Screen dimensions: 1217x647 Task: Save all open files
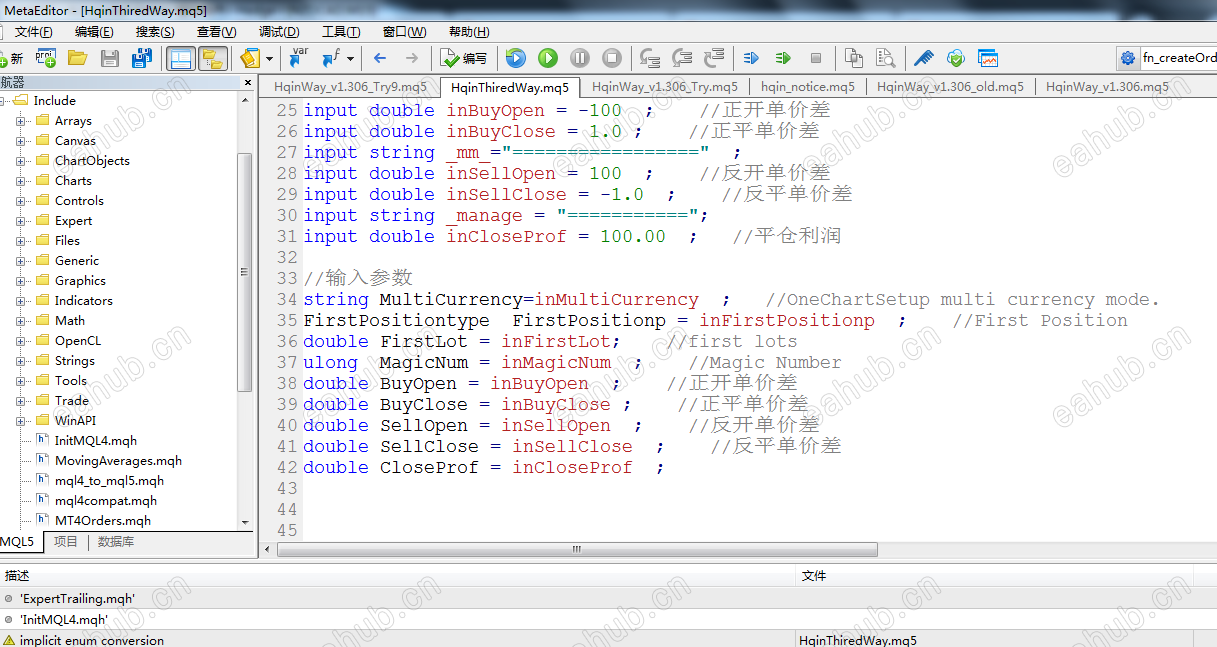(142, 58)
